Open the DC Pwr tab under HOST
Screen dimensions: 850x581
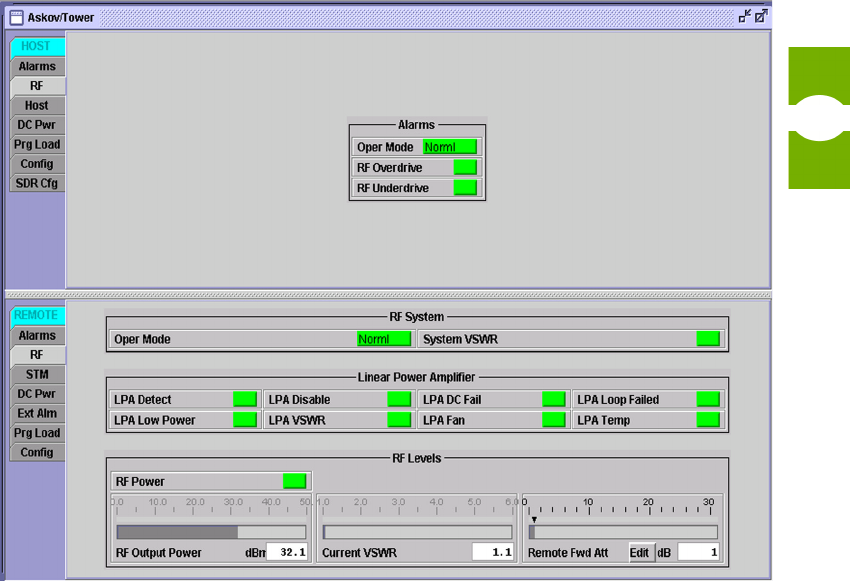(37, 125)
